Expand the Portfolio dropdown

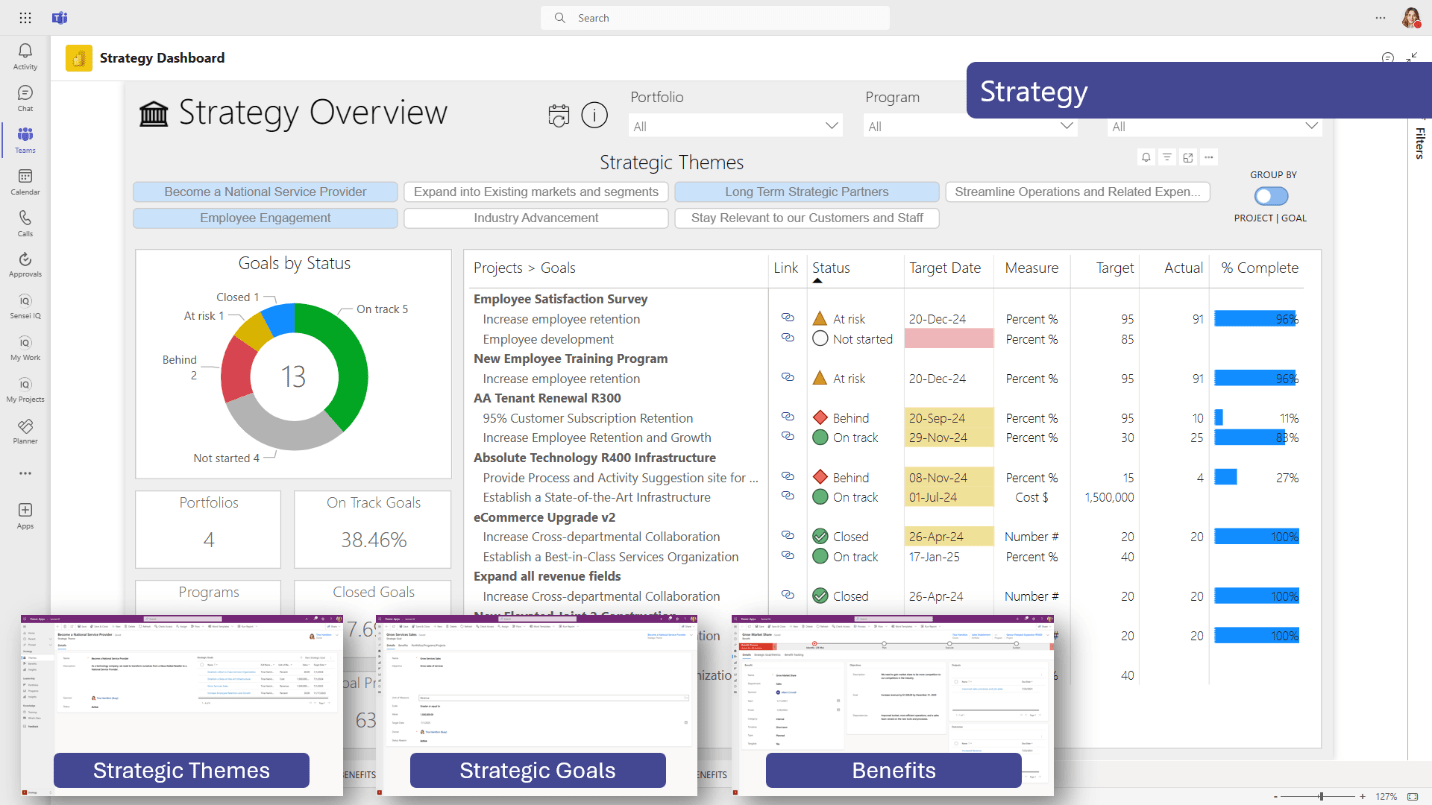tap(736, 126)
